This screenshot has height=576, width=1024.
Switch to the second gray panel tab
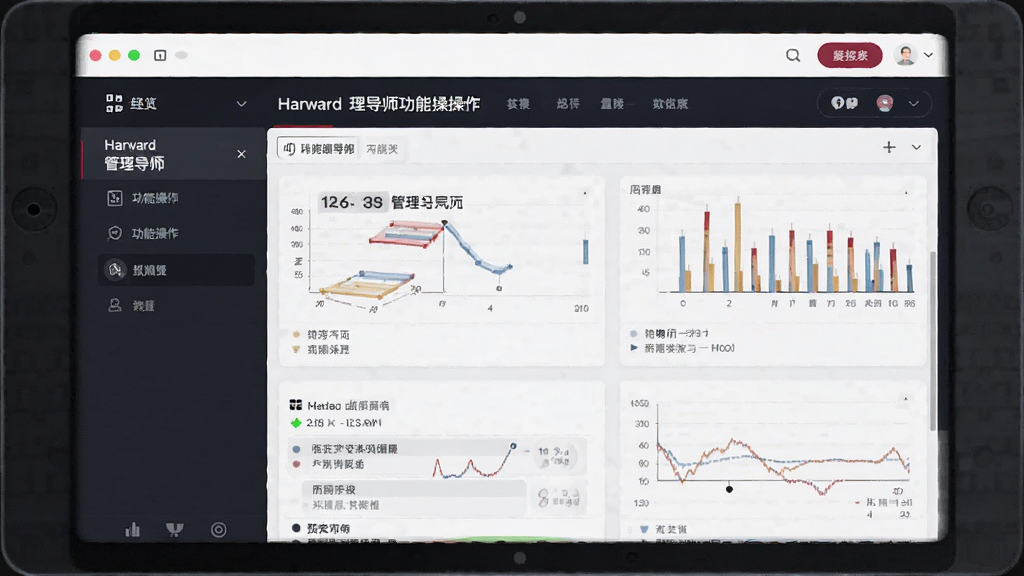pos(381,150)
